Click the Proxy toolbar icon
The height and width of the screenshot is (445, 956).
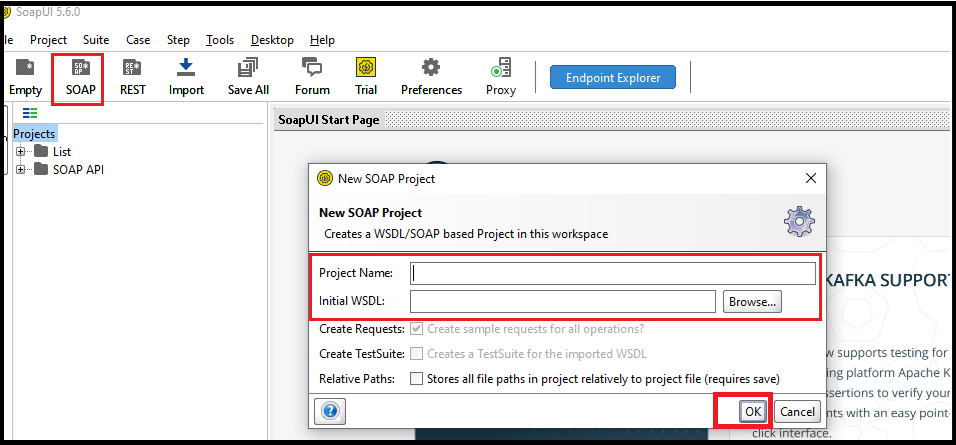point(501,67)
